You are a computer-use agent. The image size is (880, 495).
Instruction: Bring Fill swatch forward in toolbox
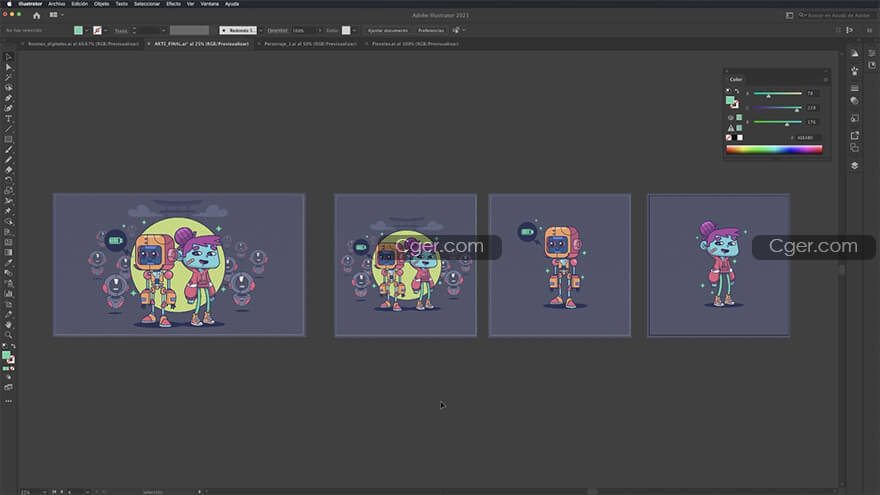(x=6, y=355)
